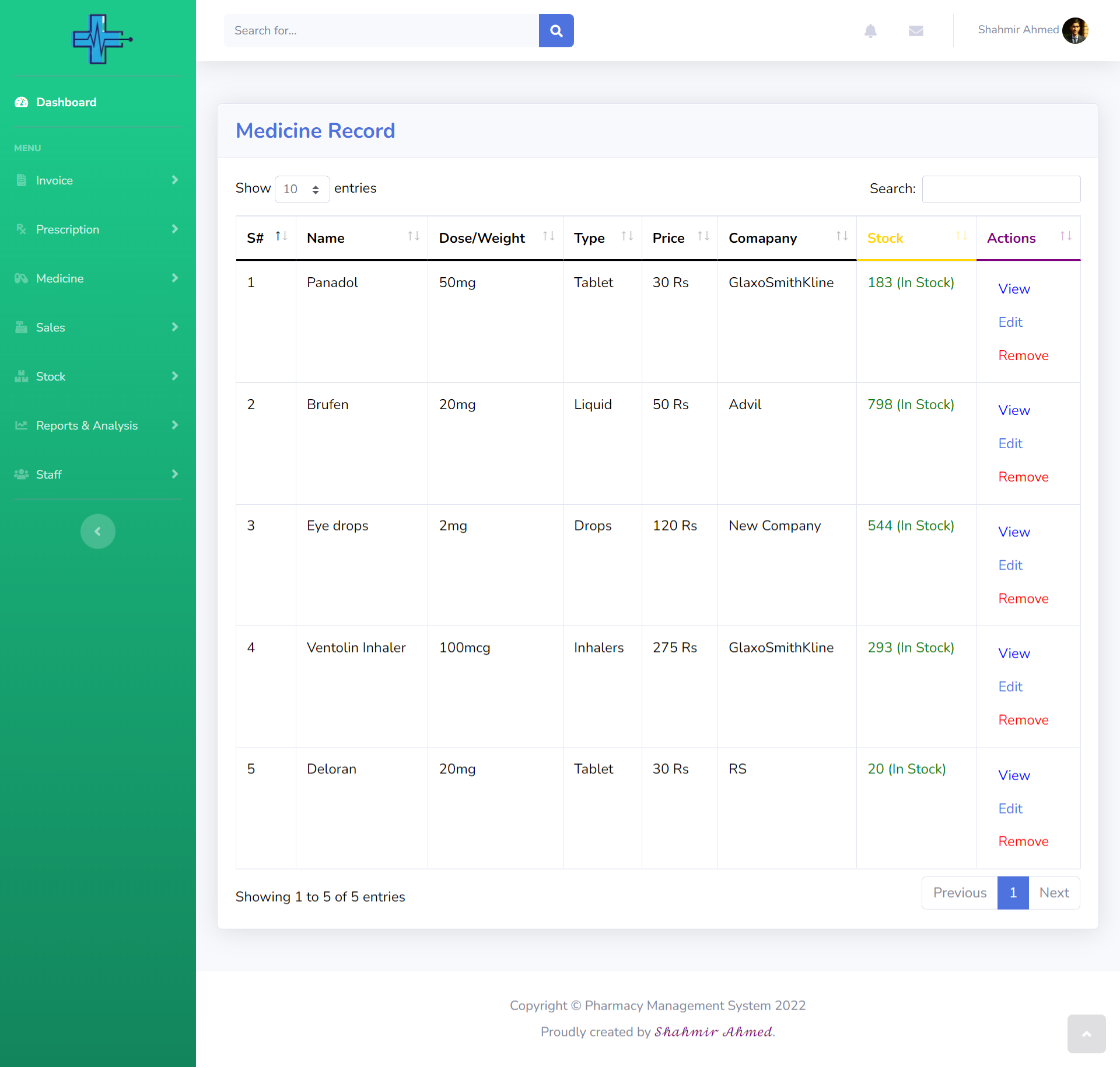
Task: Click the scroll-to-top arrow button
Action: (1086, 1034)
